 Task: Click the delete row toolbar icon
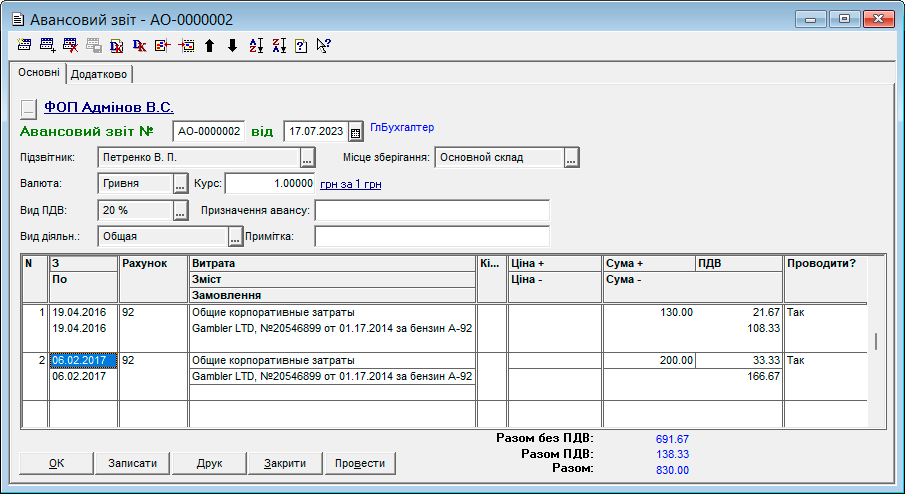coord(70,45)
